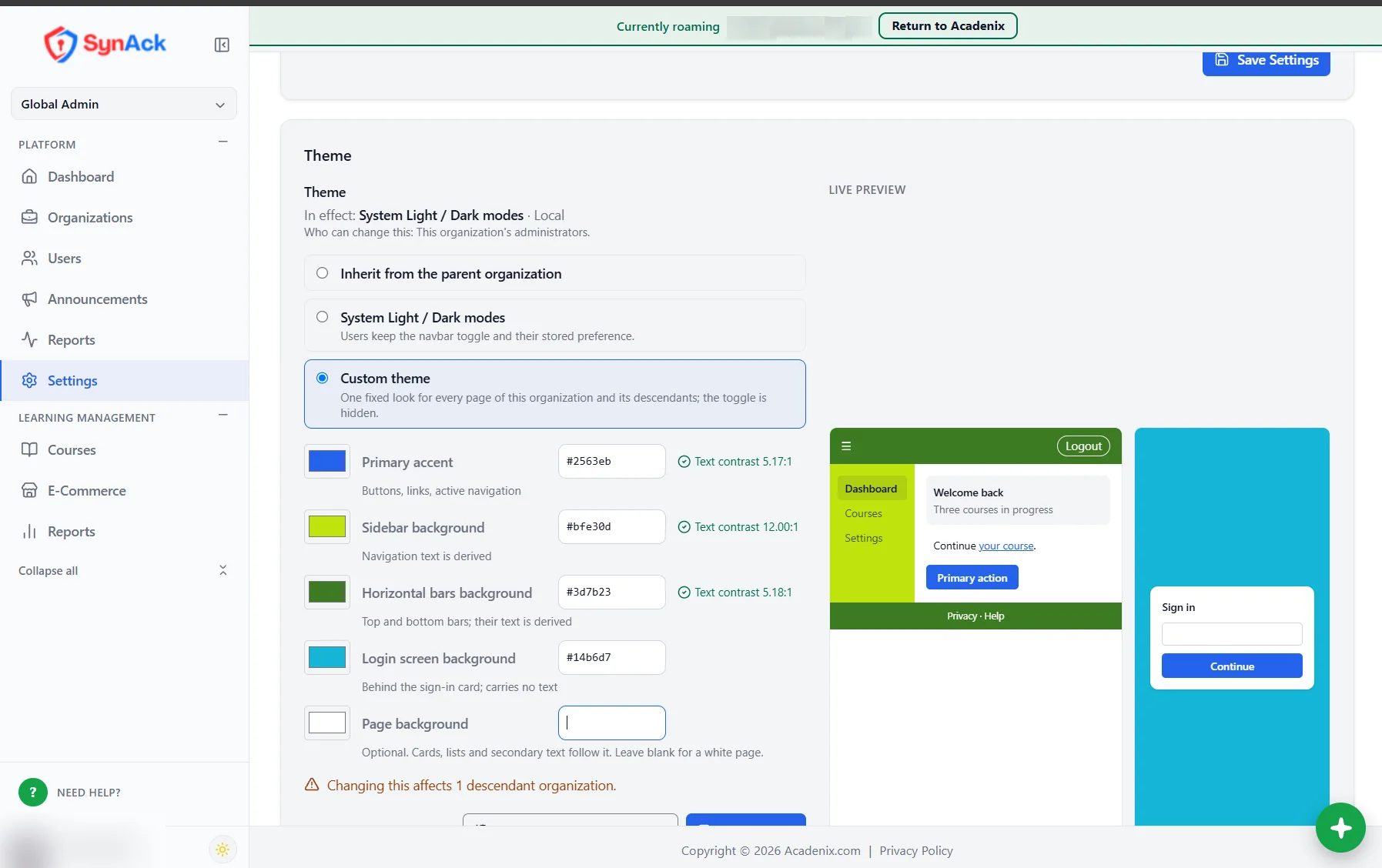Open the Login screen background swatch
1382x868 pixels.
tap(327, 657)
